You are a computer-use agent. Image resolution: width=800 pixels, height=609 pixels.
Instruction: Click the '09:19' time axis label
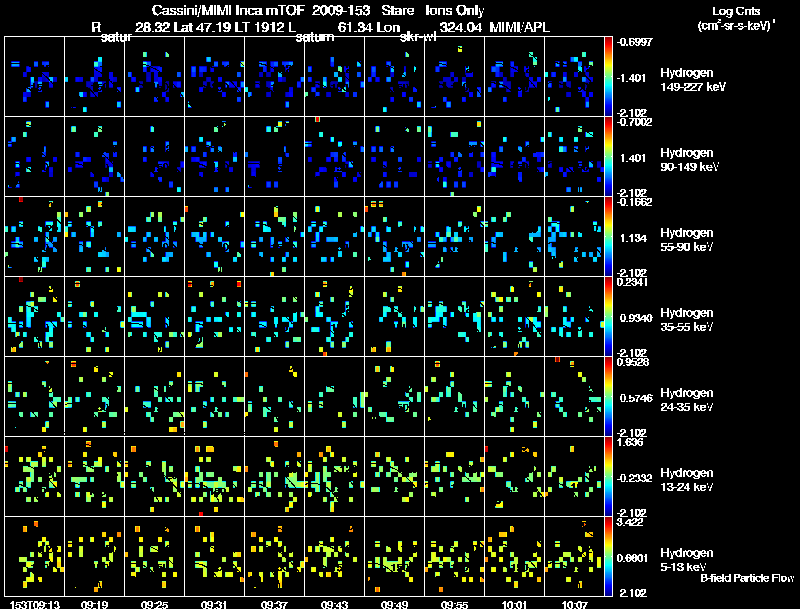(94, 604)
